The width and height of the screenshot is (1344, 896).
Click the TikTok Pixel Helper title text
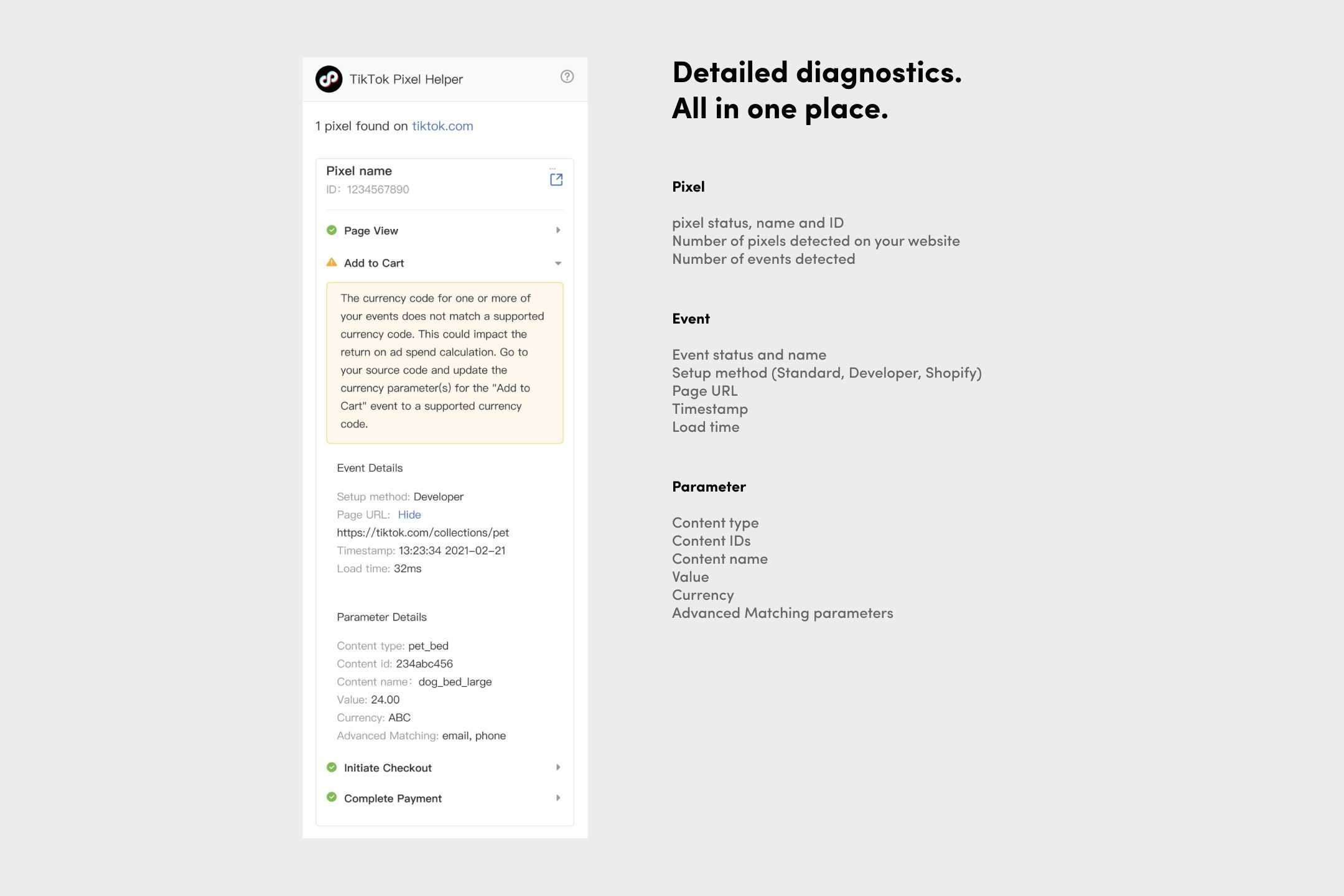406,79
